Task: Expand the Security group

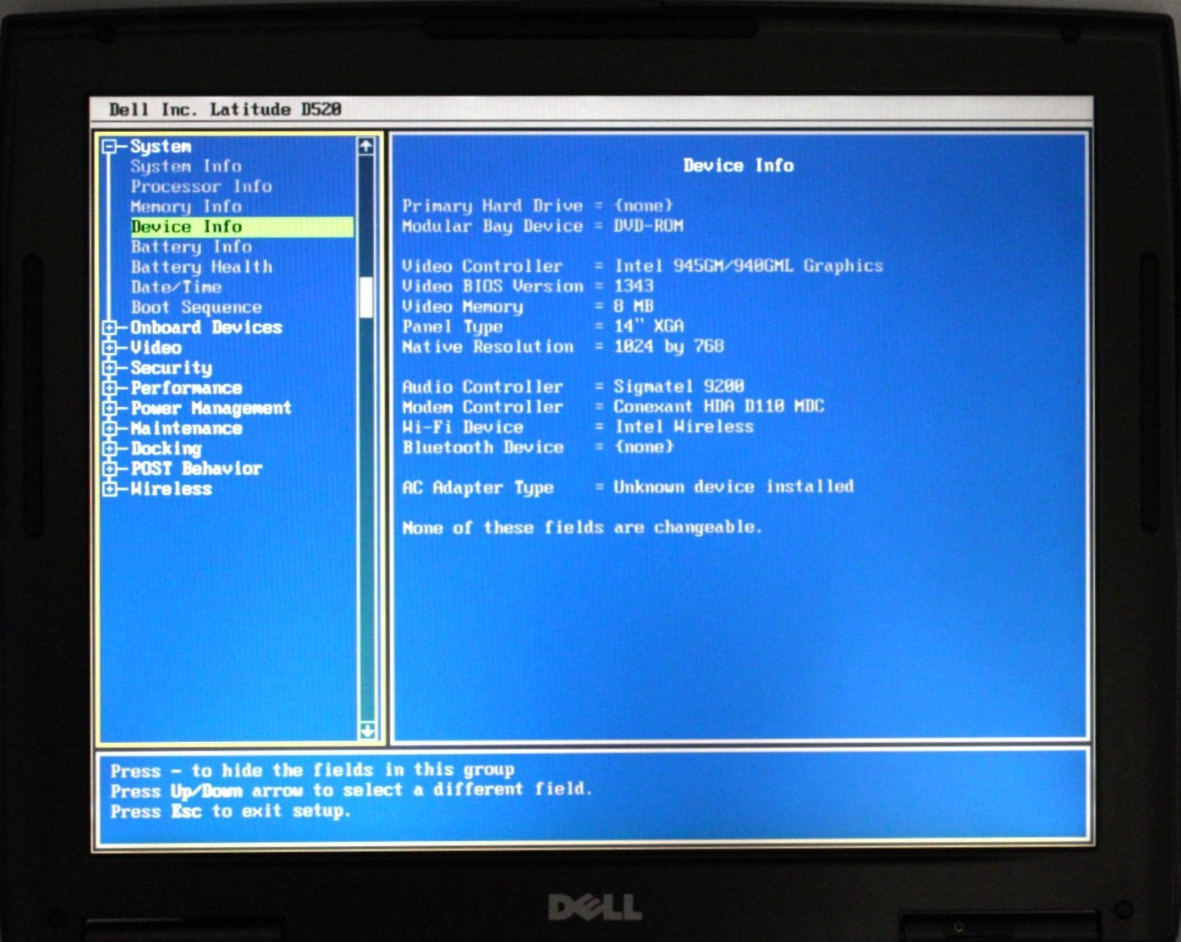Action: pos(110,368)
